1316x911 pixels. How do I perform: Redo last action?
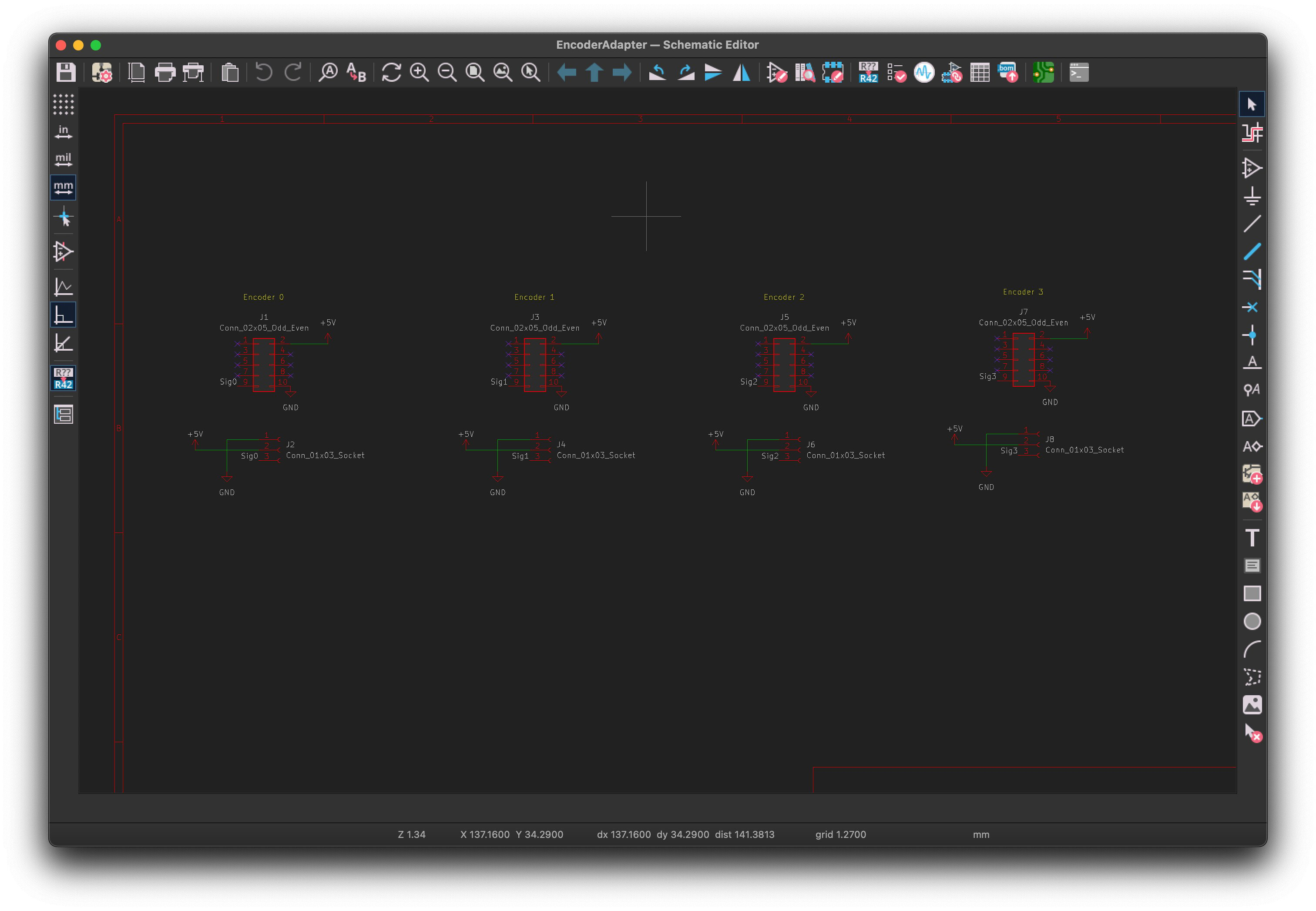click(x=292, y=73)
